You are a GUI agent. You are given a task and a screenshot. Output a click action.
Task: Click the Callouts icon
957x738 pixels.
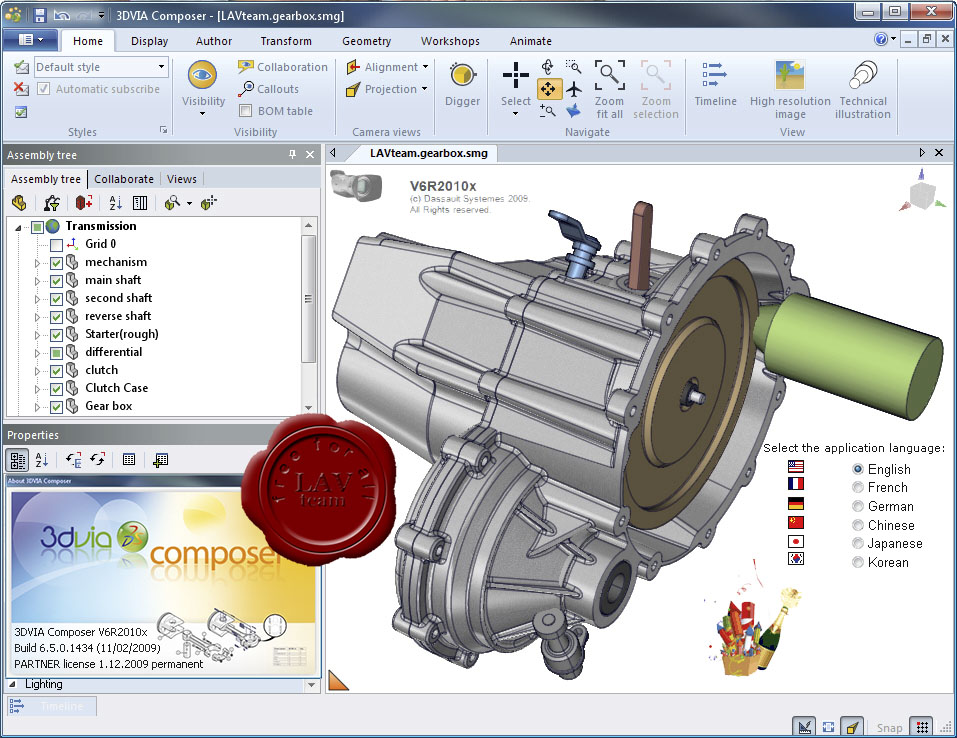coord(245,89)
